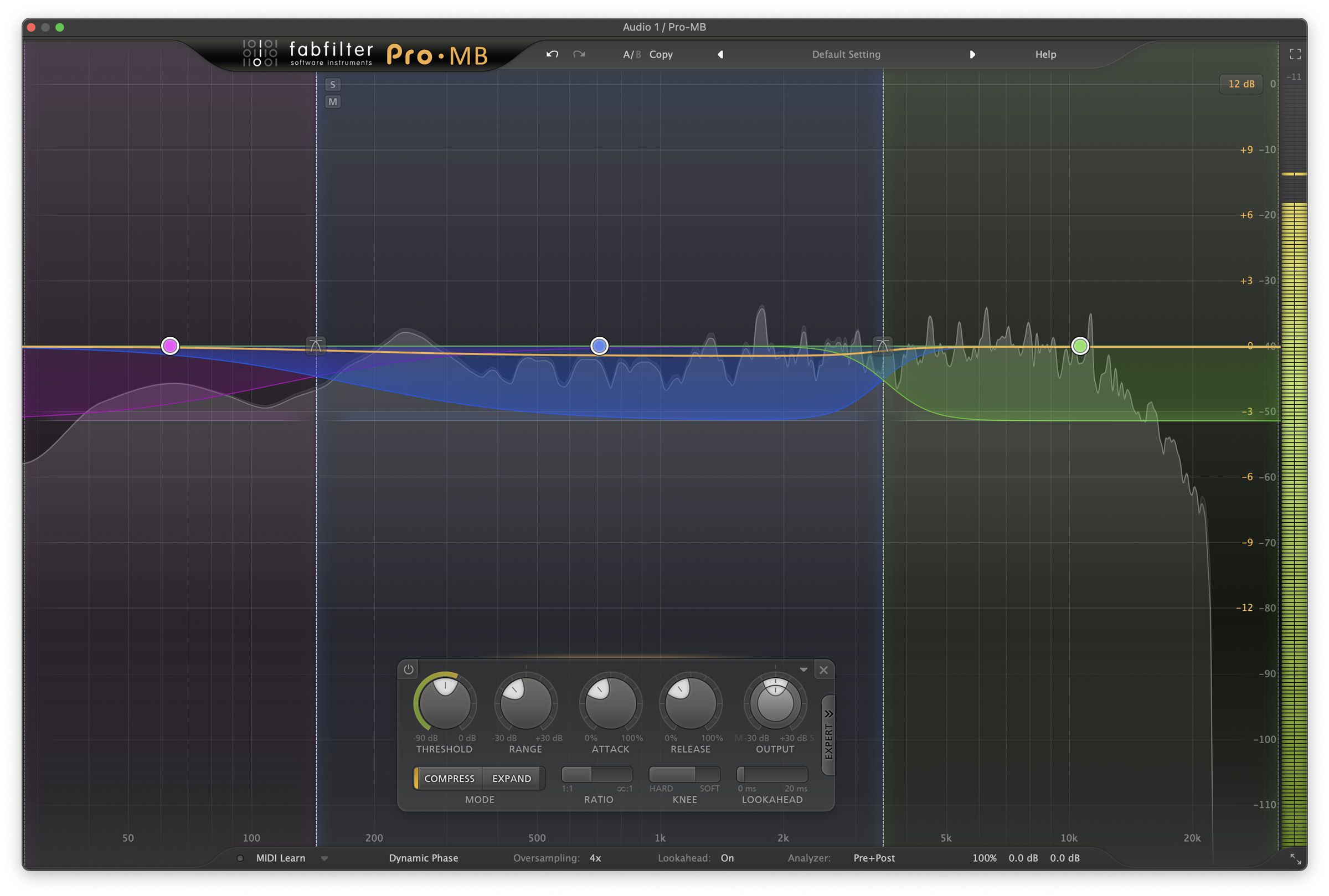Image resolution: width=1329 pixels, height=896 pixels.
Task: Click the THRESHOLD knob
Action: pyautogui.click(x=445, y=702)
